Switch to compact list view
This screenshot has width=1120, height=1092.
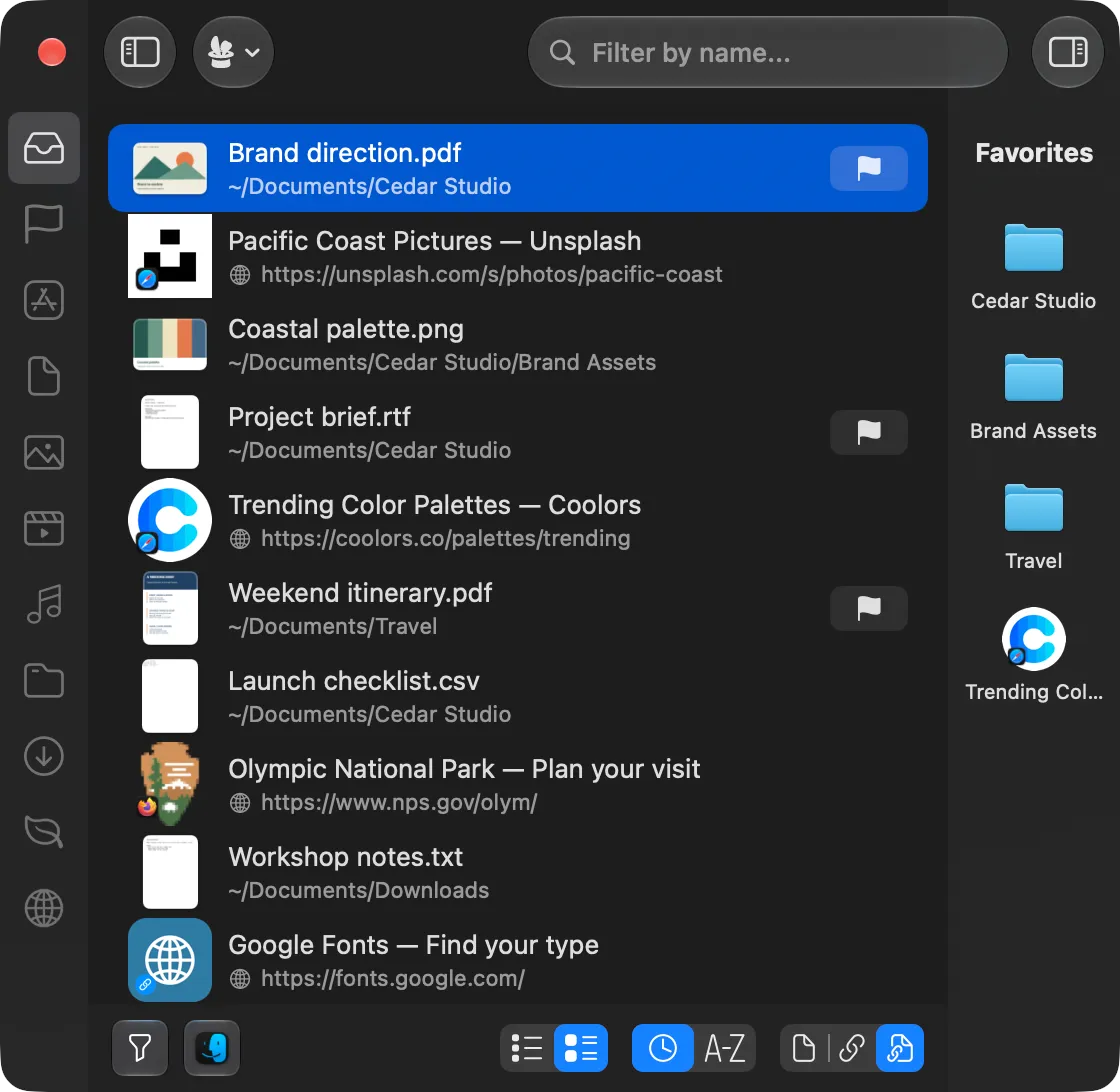527,1048
